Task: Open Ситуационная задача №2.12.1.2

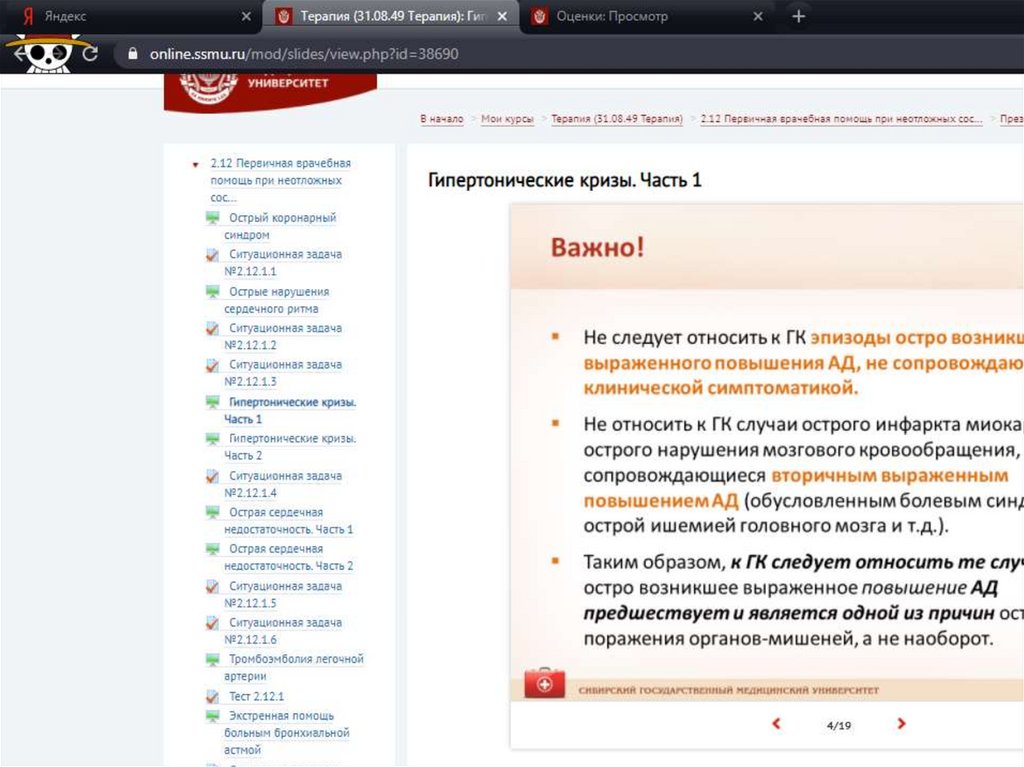Action: (x=283, y=336)
